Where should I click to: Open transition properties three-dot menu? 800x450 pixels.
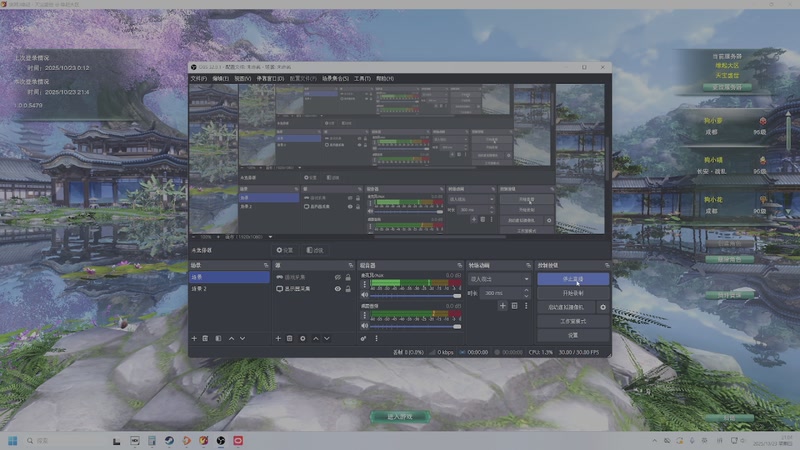[x=526, y=306]
